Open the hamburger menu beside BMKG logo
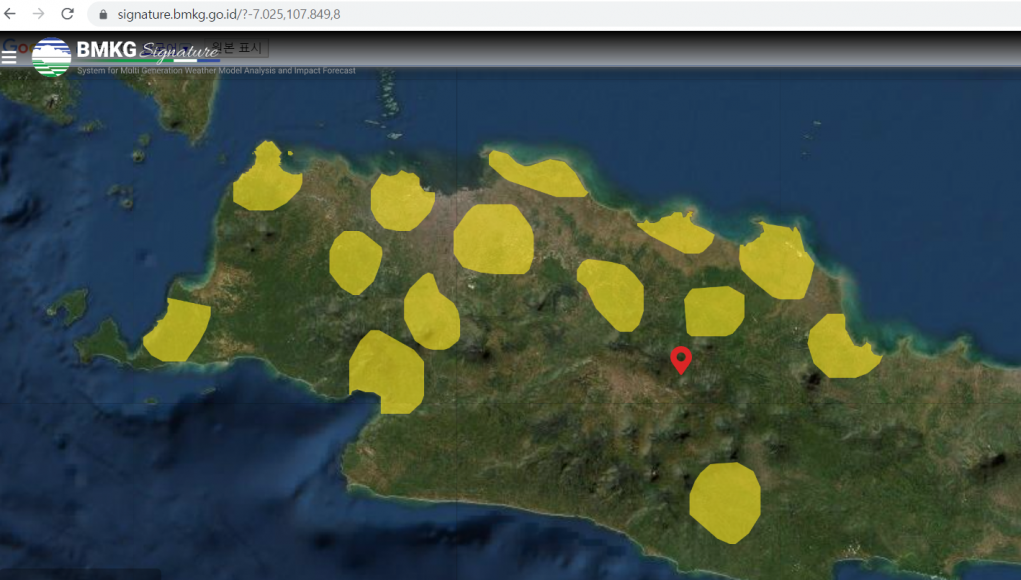 [x=9, y=56]
